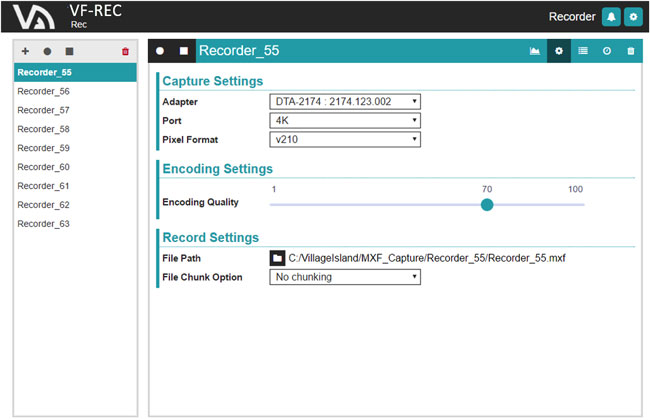This screenshot has height=420, width=650.
Task: Start recording Recorder_55 from header
Action: (160, 51)
